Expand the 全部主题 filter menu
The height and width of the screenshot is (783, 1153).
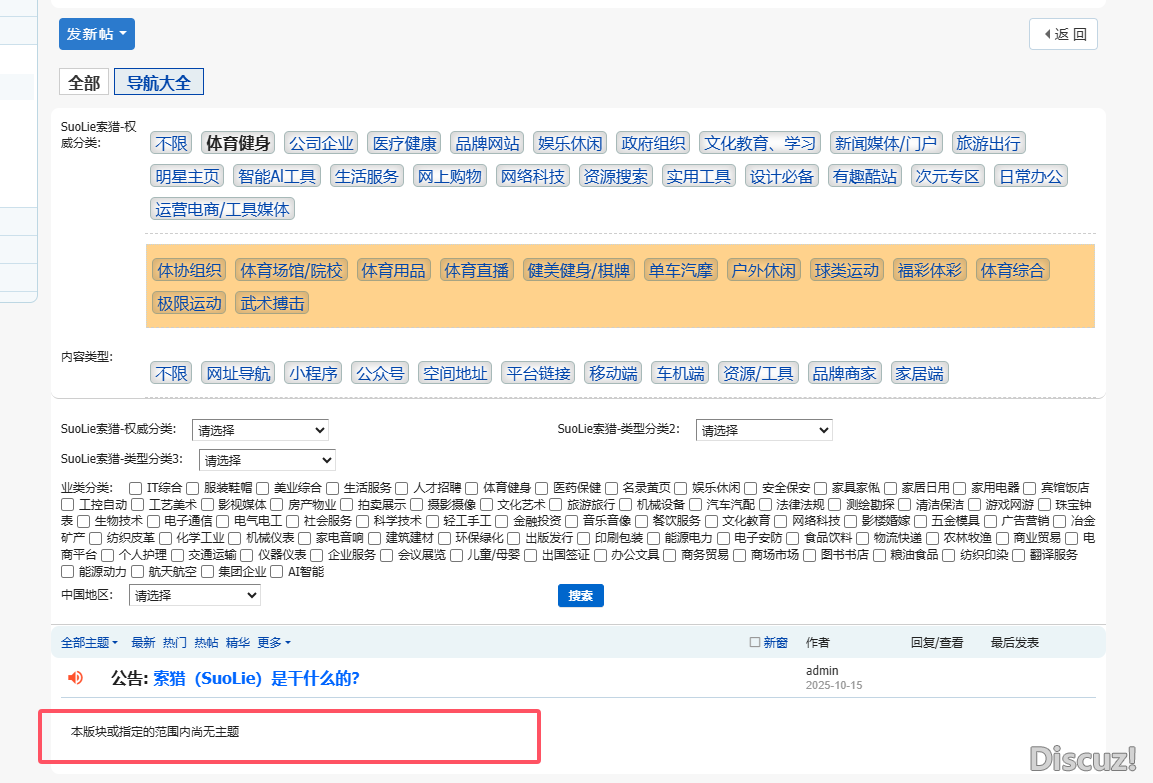[89, 642]
